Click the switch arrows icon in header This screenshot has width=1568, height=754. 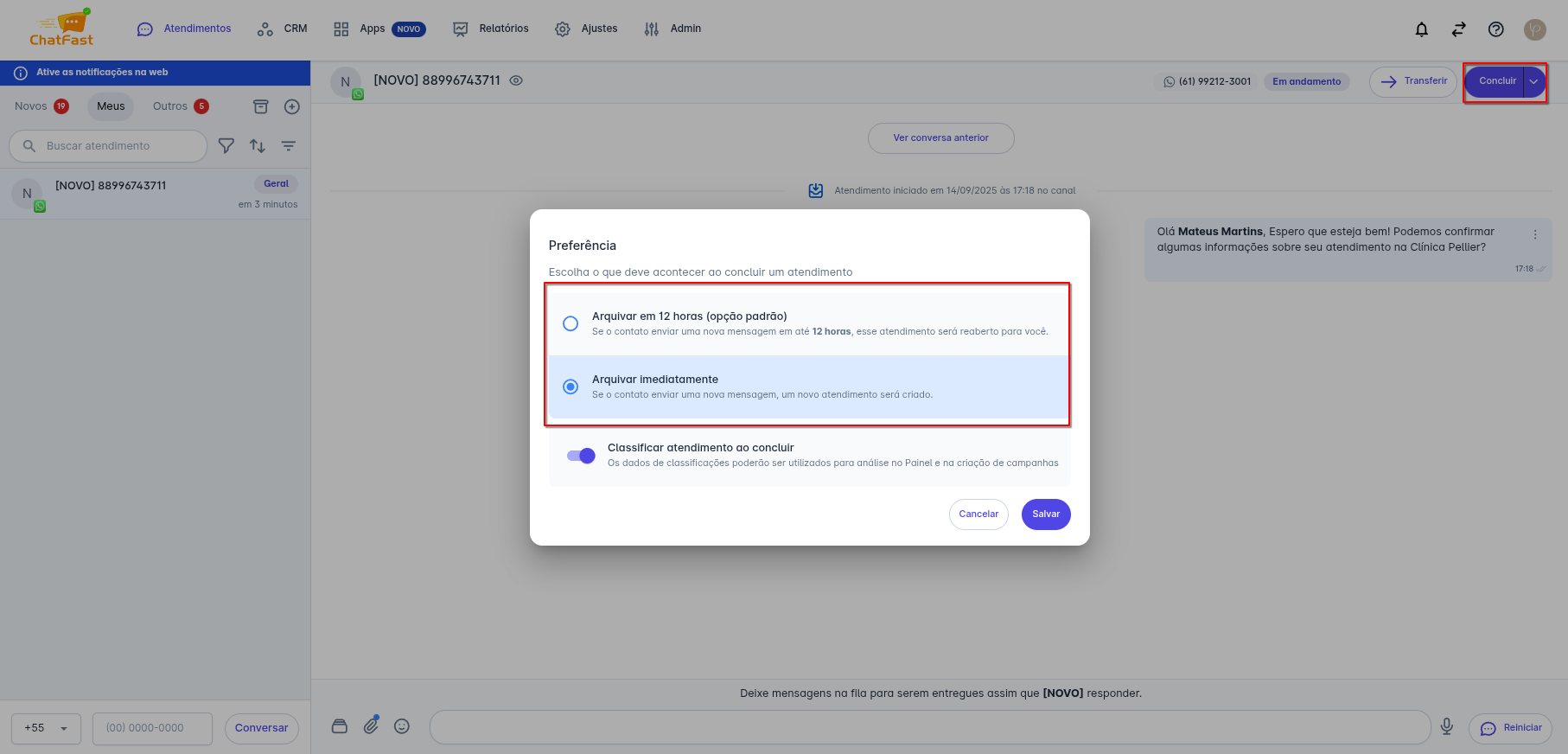point(1459,29)
